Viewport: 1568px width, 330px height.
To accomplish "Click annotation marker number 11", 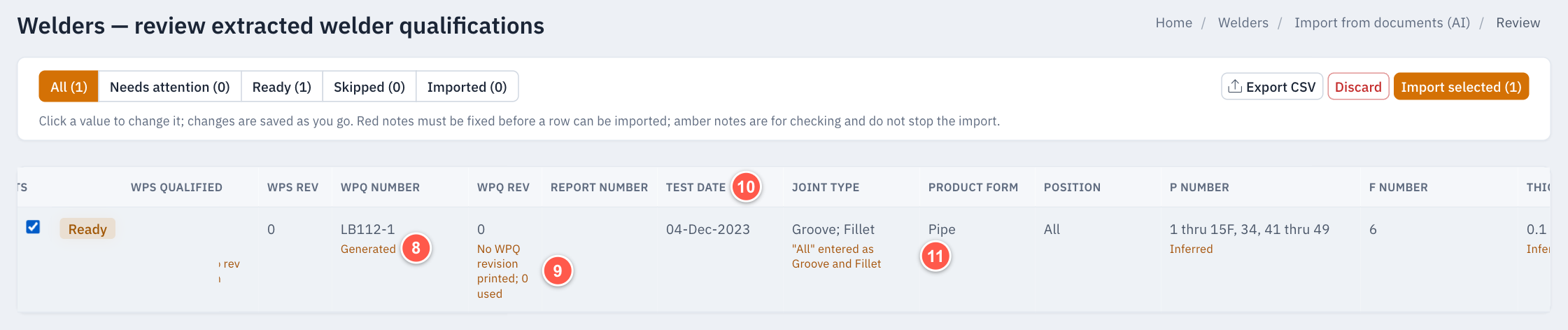I will tap(935, 256).
